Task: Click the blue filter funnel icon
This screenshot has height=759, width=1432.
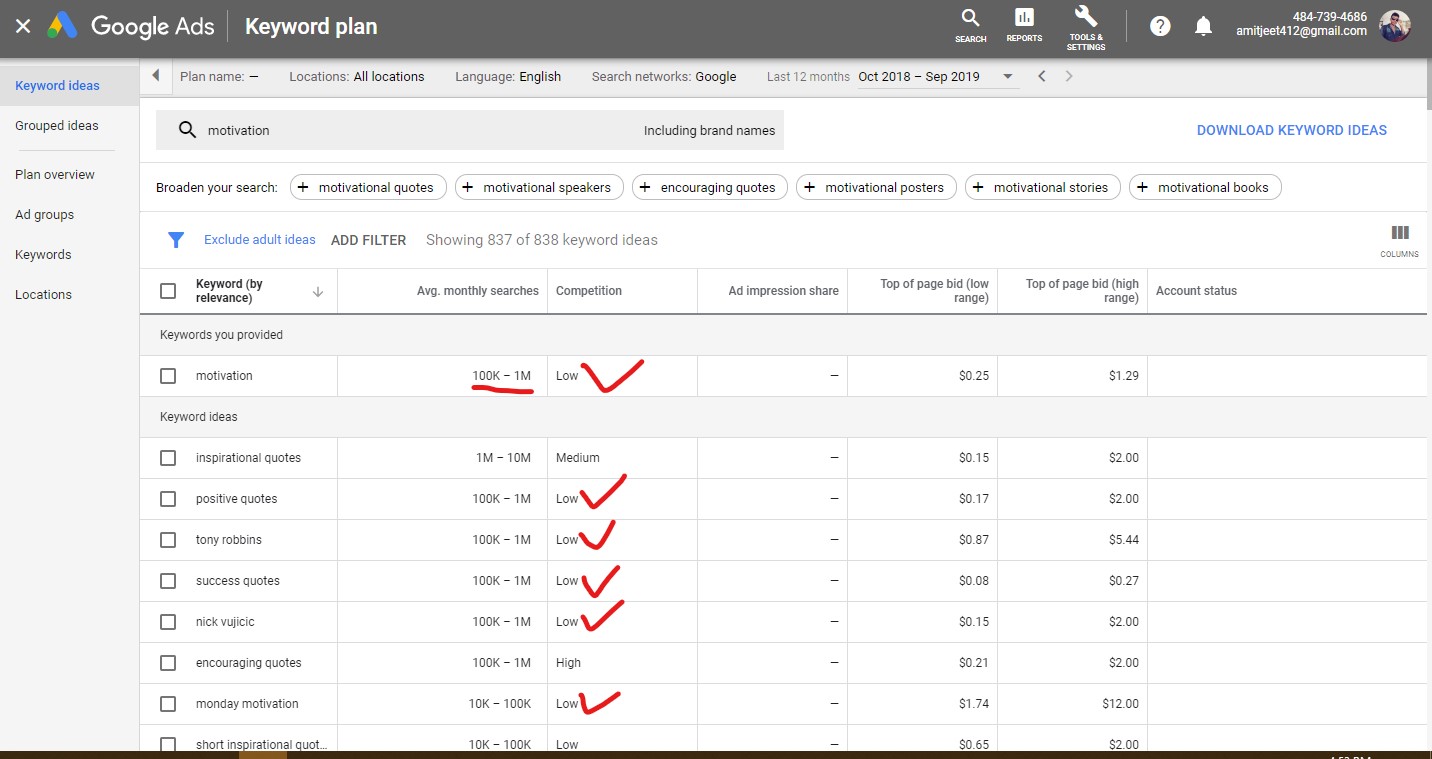Action: [176, 240]
